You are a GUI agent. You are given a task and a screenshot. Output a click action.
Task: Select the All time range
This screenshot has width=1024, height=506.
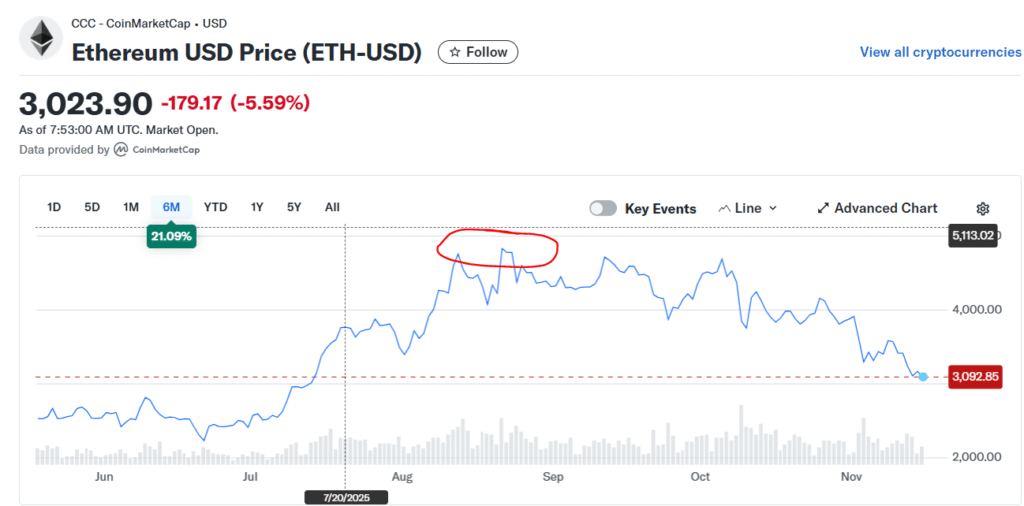point(332,207)
